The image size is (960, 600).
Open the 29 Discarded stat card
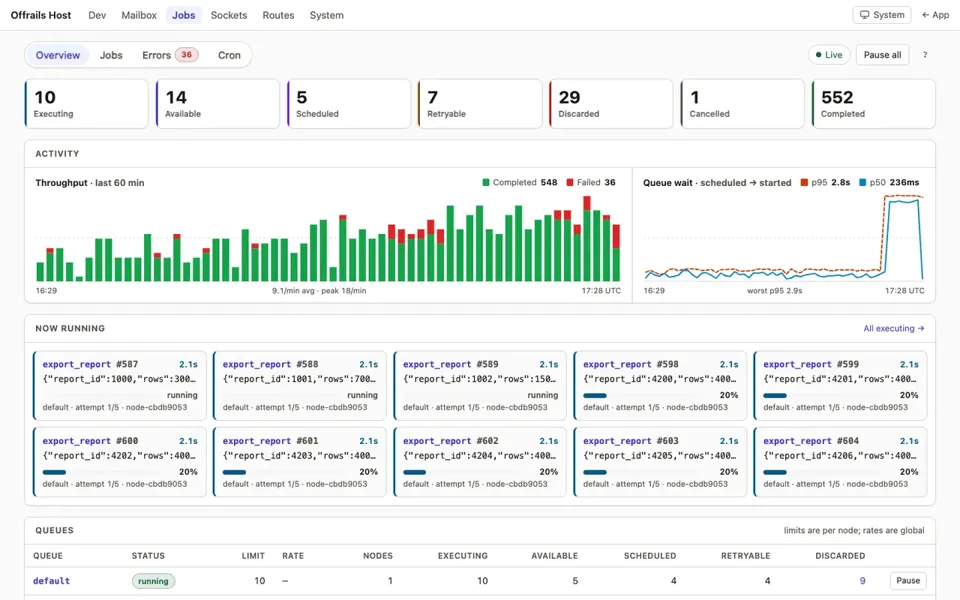(611, 104)
